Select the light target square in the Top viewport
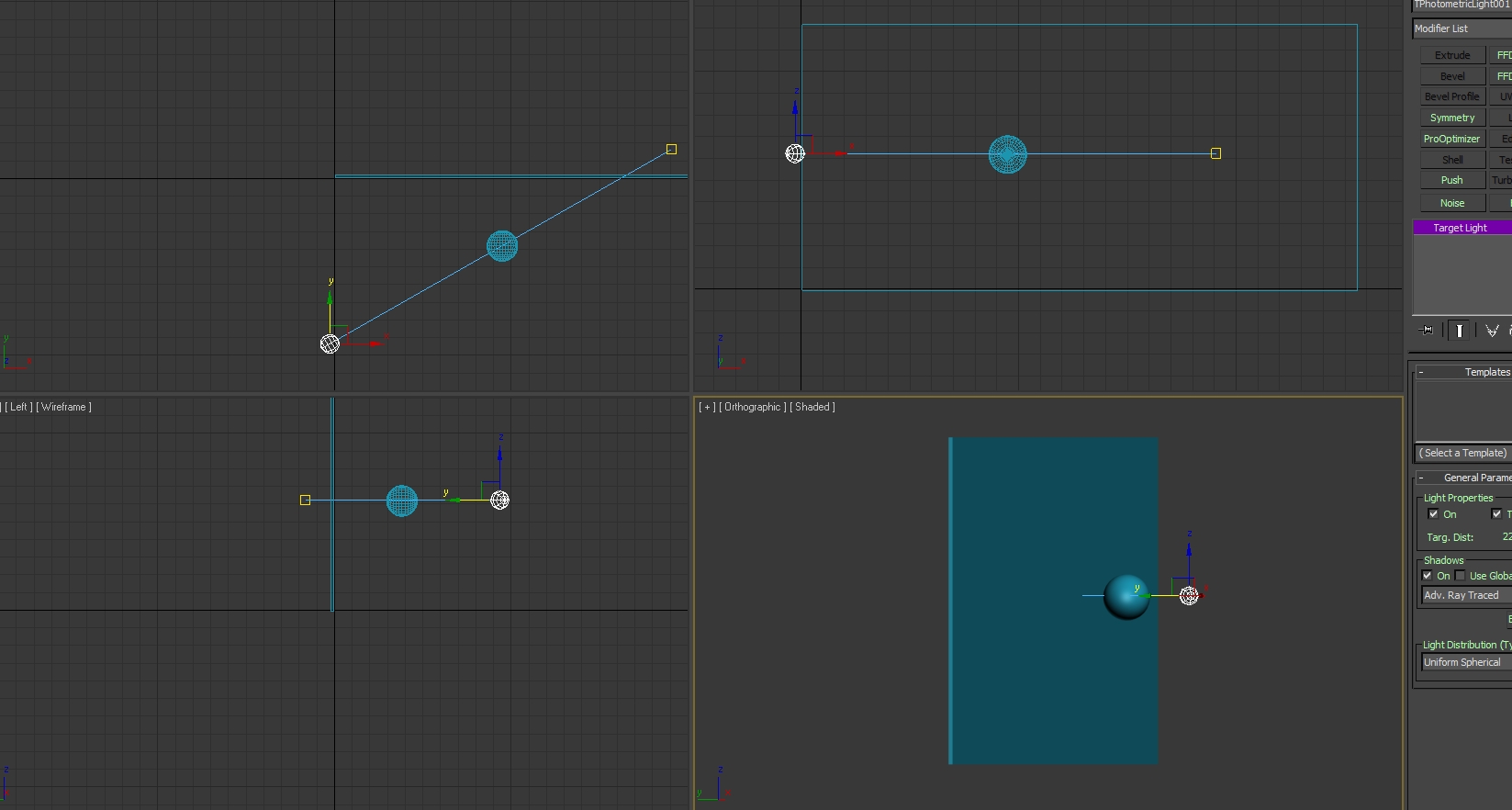 point(671,149)
